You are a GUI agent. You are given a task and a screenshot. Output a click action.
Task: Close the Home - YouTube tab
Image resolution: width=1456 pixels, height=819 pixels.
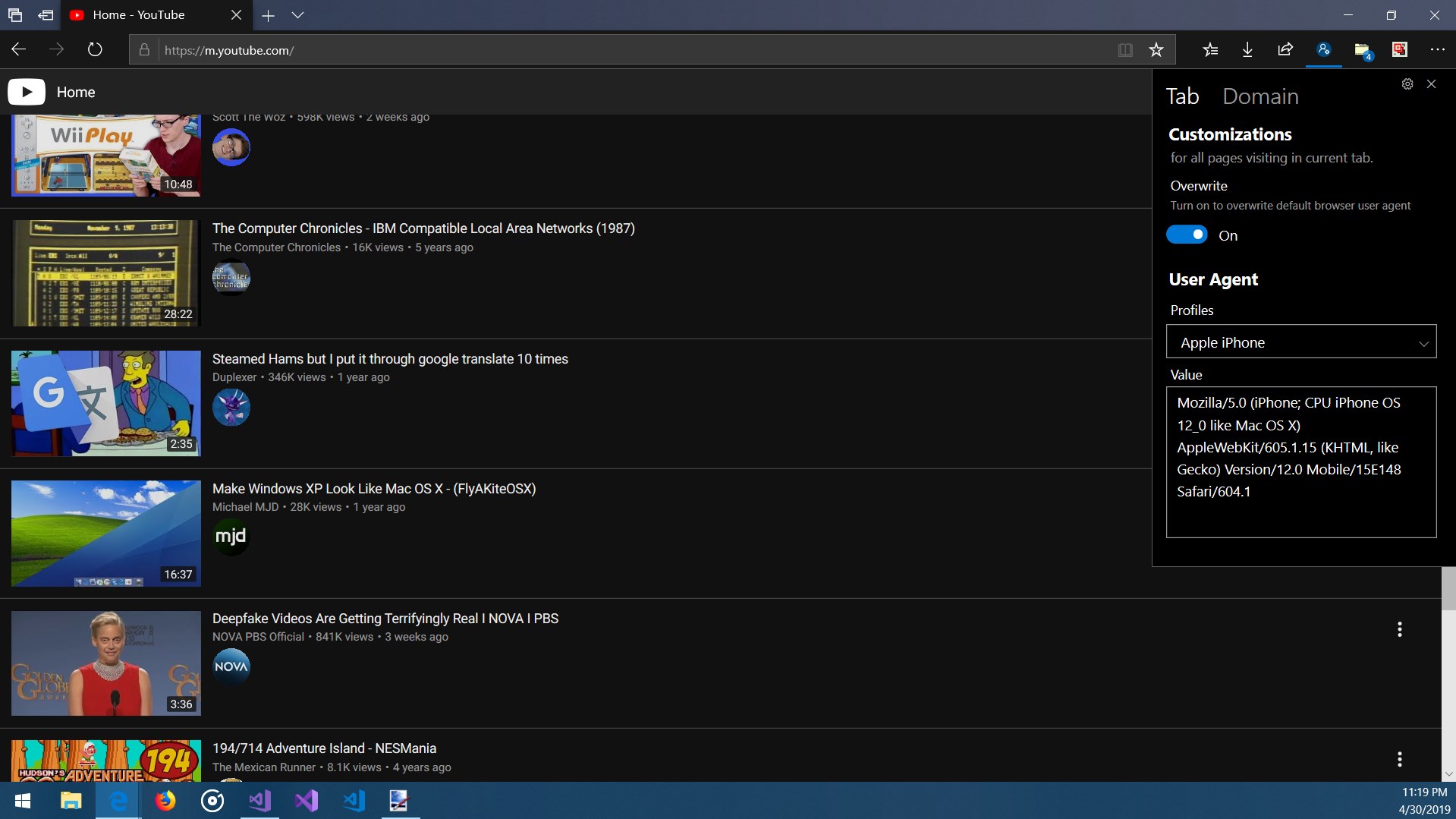pos(236,15)
